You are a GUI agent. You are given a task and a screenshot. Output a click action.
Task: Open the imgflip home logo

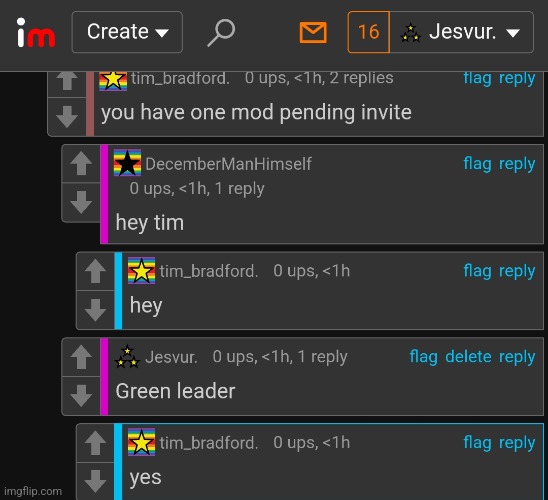coord(36,32)
